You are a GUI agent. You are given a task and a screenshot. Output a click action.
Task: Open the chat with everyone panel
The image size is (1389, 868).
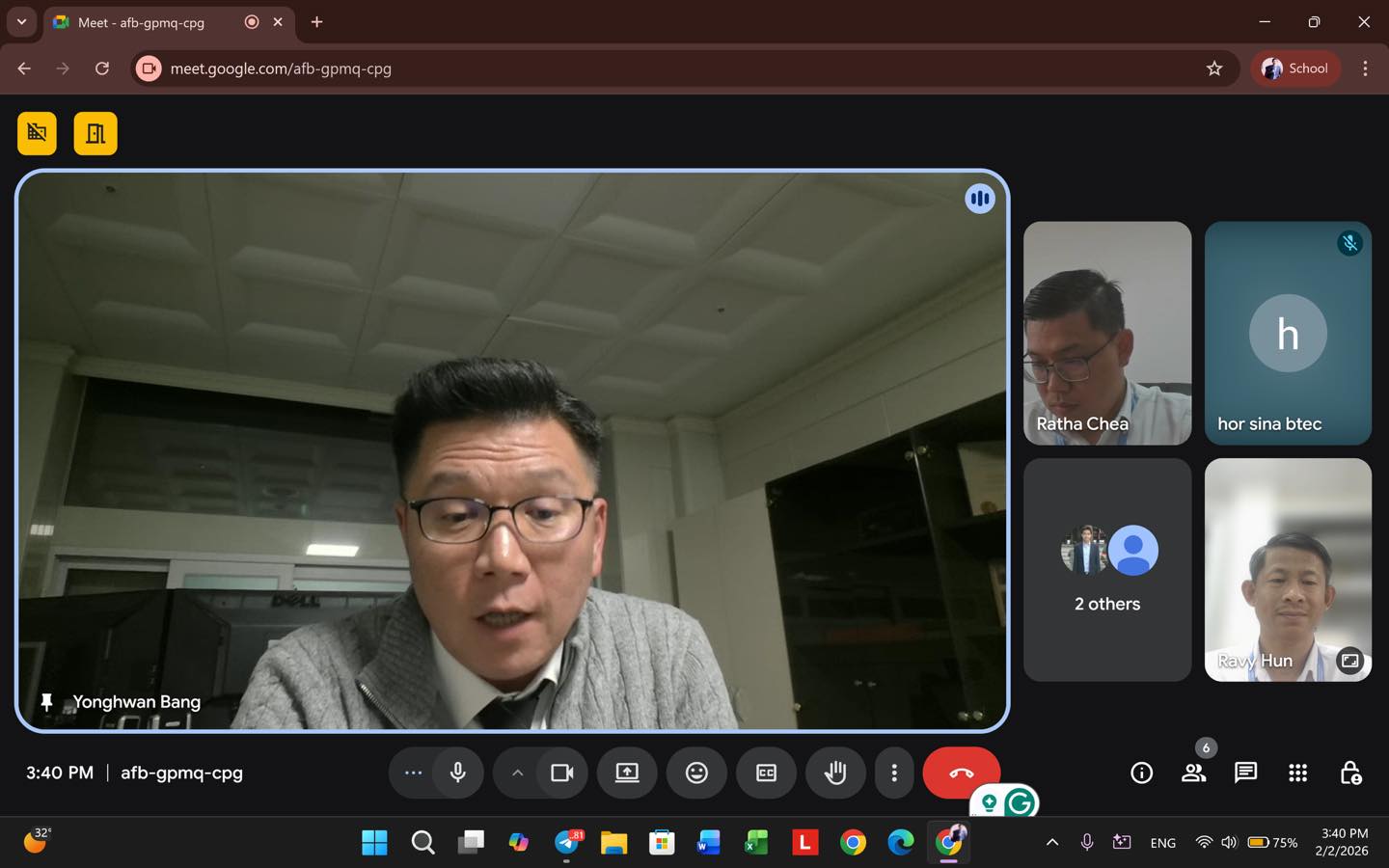coord(1245,773)
